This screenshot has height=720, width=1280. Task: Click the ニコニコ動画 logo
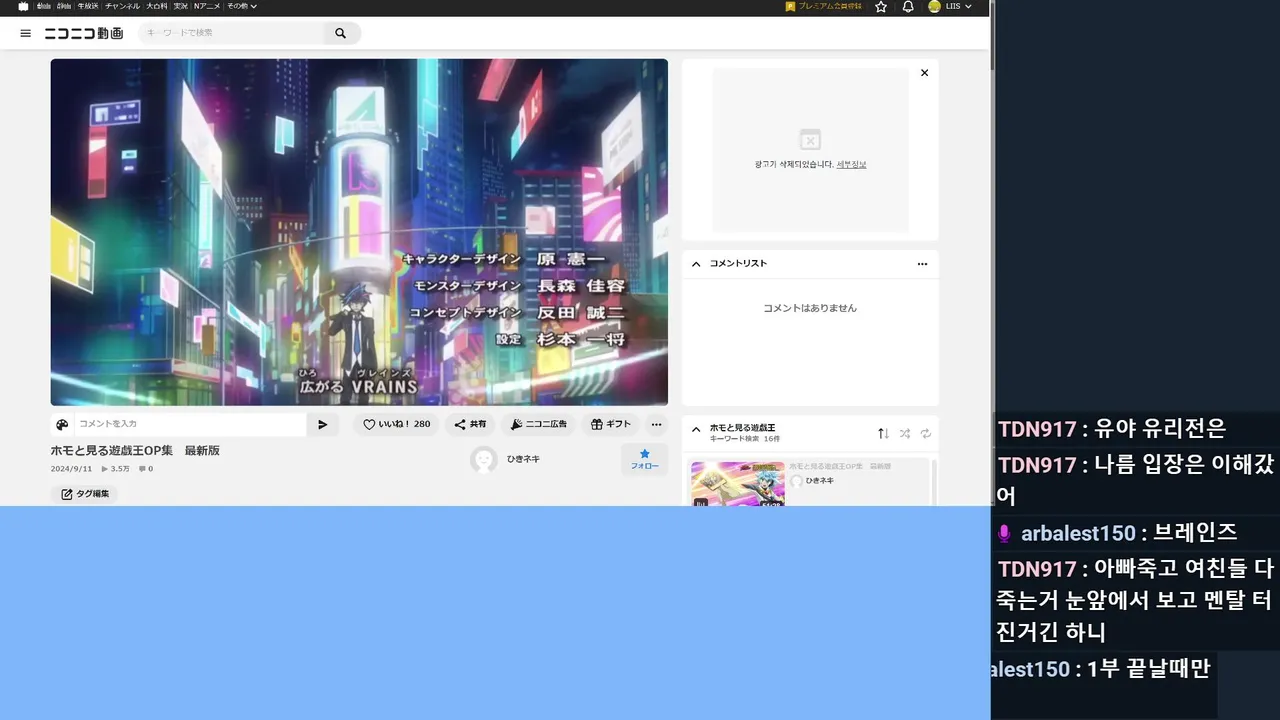84,33
